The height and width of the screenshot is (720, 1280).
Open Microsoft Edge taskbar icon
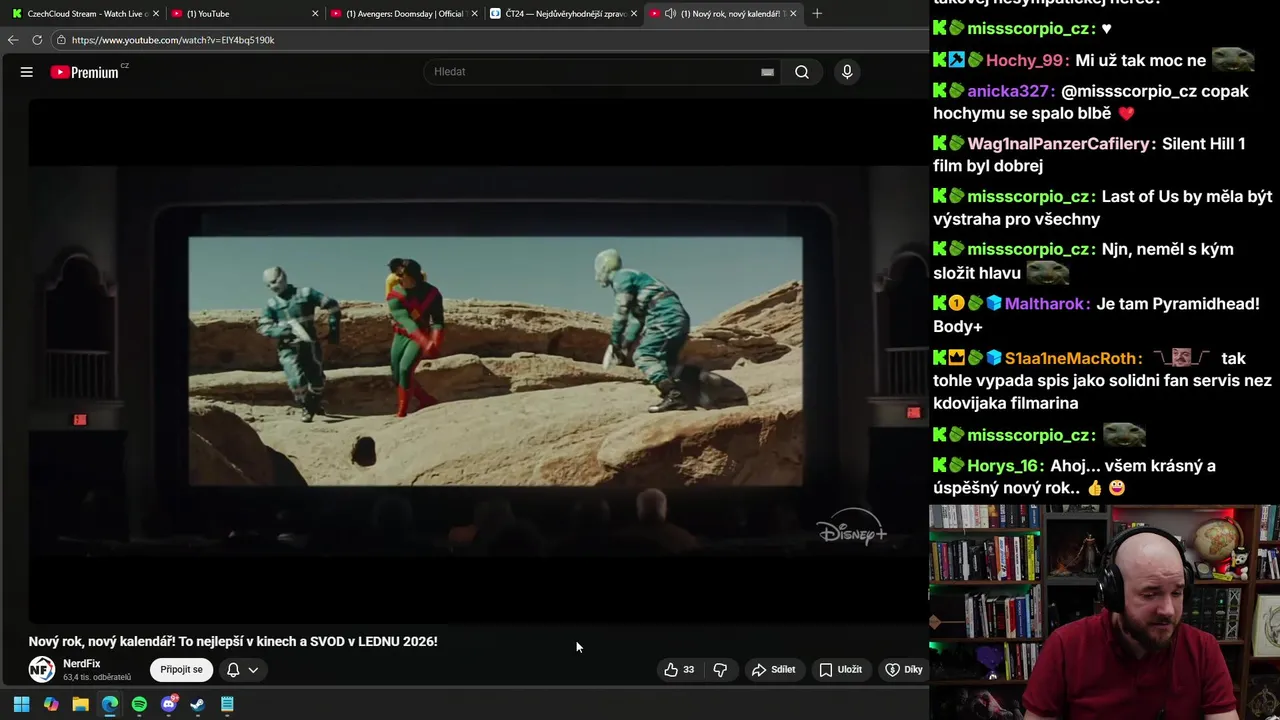click(x=110, y=704)
